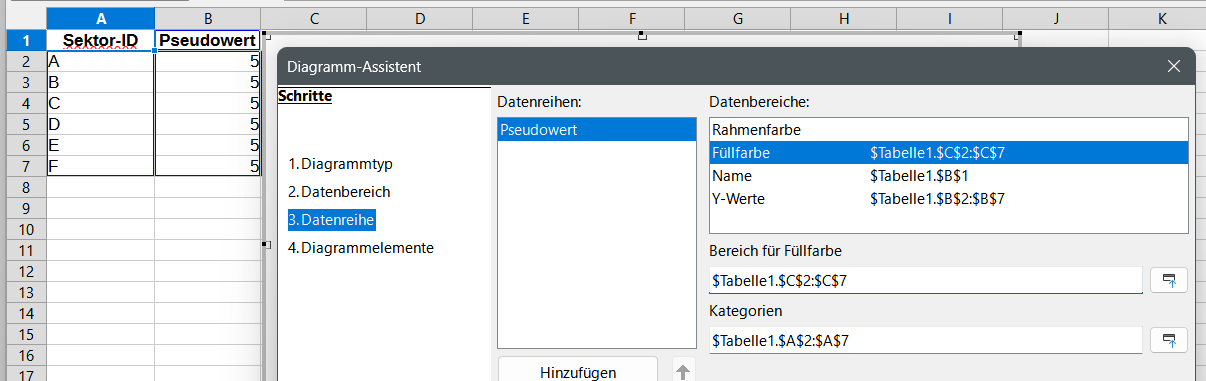The height and width of the screenshot is (381, 1206).
Task: Click cell A1 Sektor-ID
Action: click(x=101, y=41)
